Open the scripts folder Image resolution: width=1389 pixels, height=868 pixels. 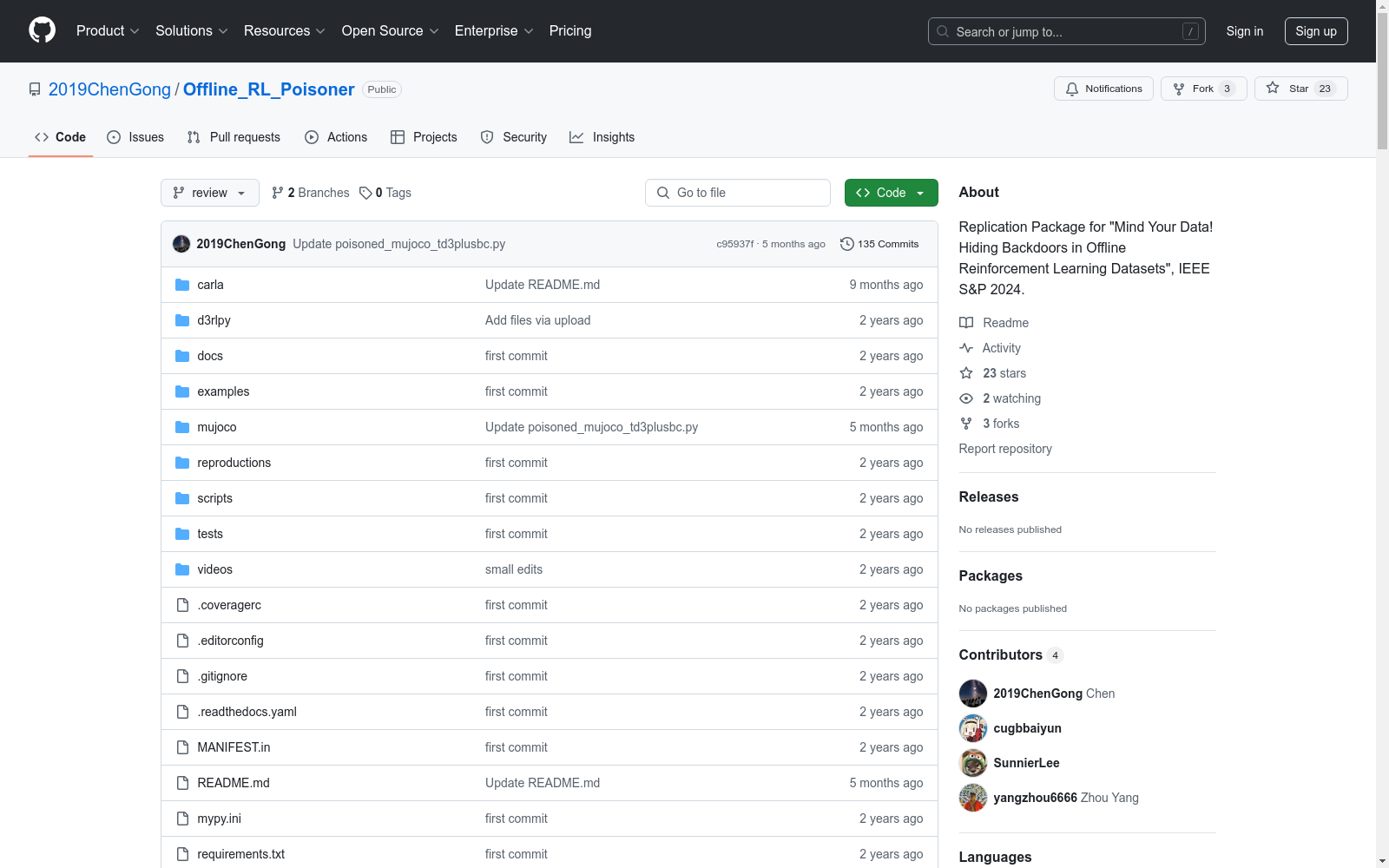tap(215, 498)
